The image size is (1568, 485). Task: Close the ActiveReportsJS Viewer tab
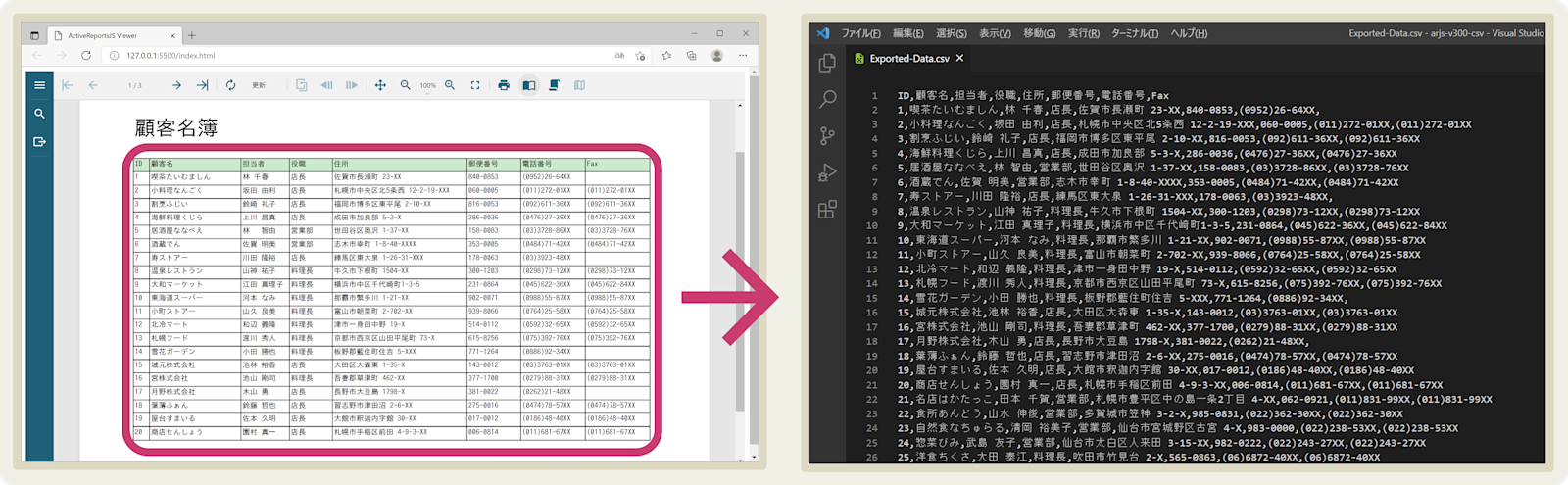coord(173,35)
